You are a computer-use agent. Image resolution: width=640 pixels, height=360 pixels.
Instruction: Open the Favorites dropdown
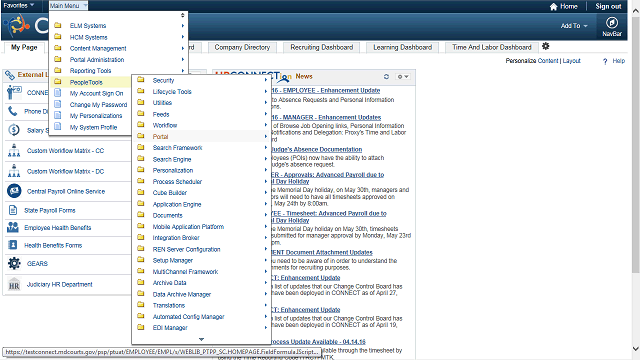[18, 5]
